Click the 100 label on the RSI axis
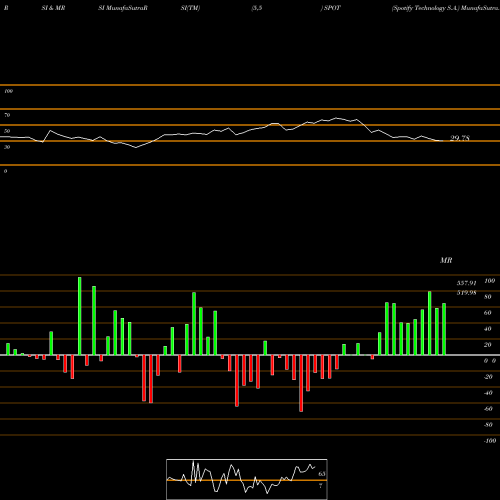 point(8,91)
